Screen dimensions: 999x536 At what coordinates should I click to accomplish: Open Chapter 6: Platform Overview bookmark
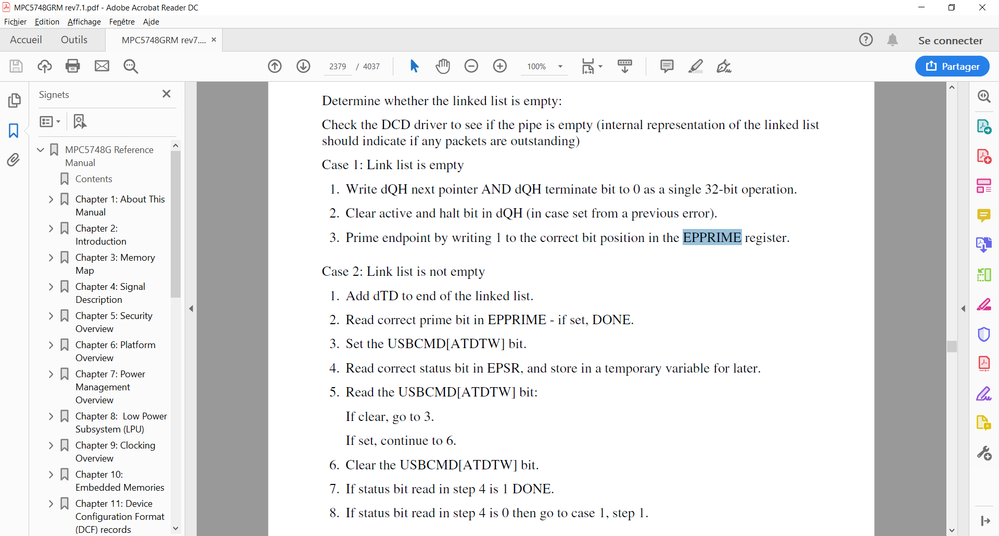pyautogui.click(x=115, y=351)
